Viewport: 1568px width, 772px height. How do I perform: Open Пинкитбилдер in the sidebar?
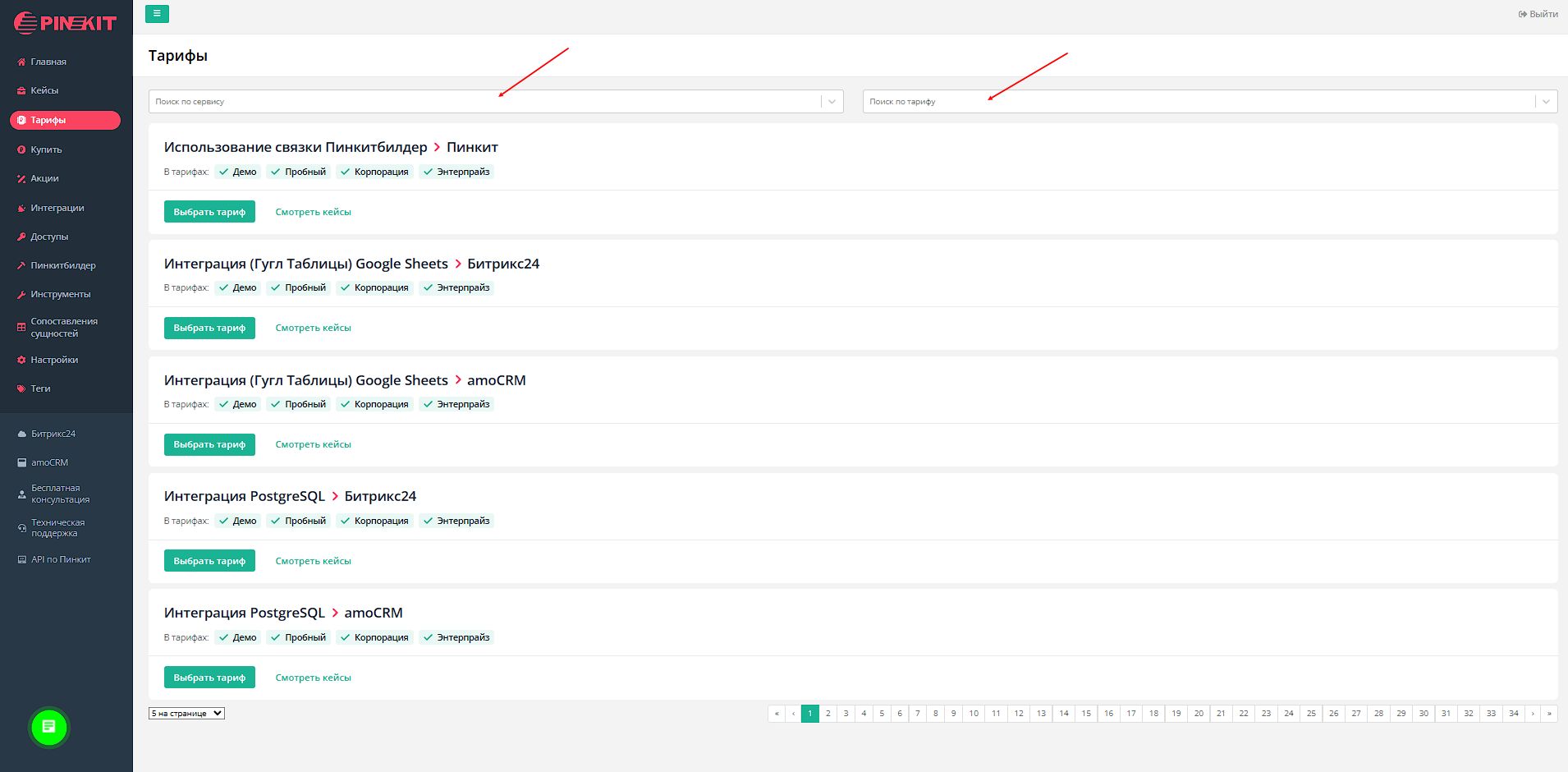[x=62, y=265]
